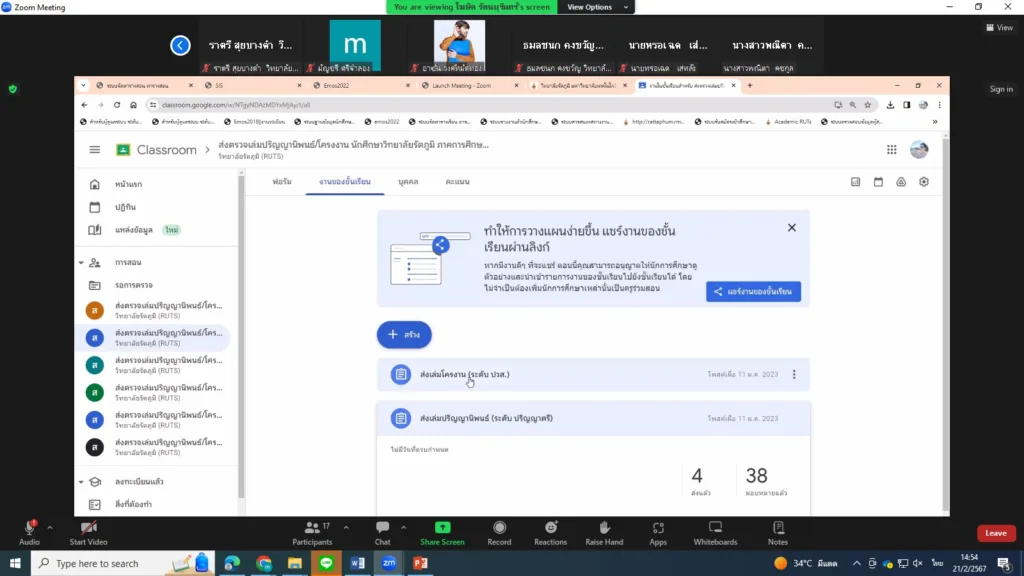The height and width of the screenshot is (576, 1024).
Task: Click Sign in on the right side panel
Action: [1000, 89]
